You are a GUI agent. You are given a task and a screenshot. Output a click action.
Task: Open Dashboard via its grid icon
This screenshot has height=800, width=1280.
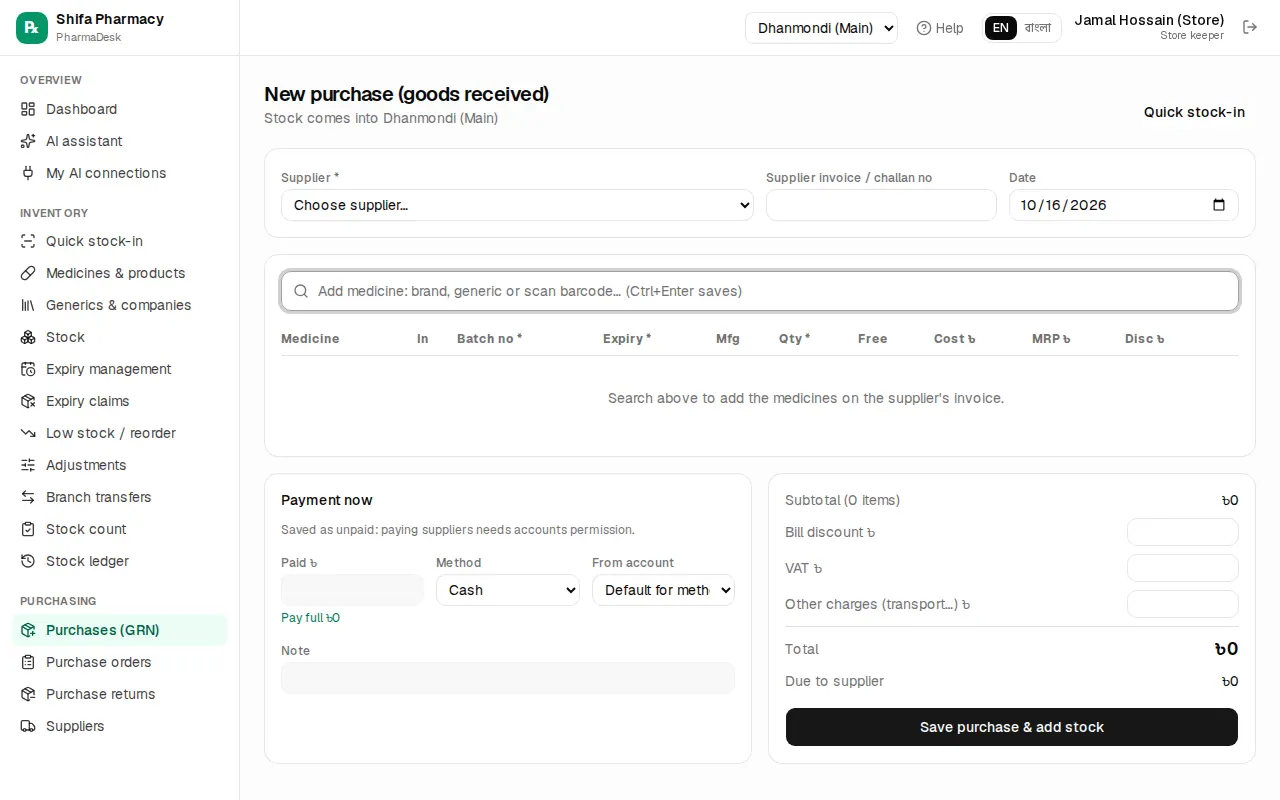(x=28, y=109)
